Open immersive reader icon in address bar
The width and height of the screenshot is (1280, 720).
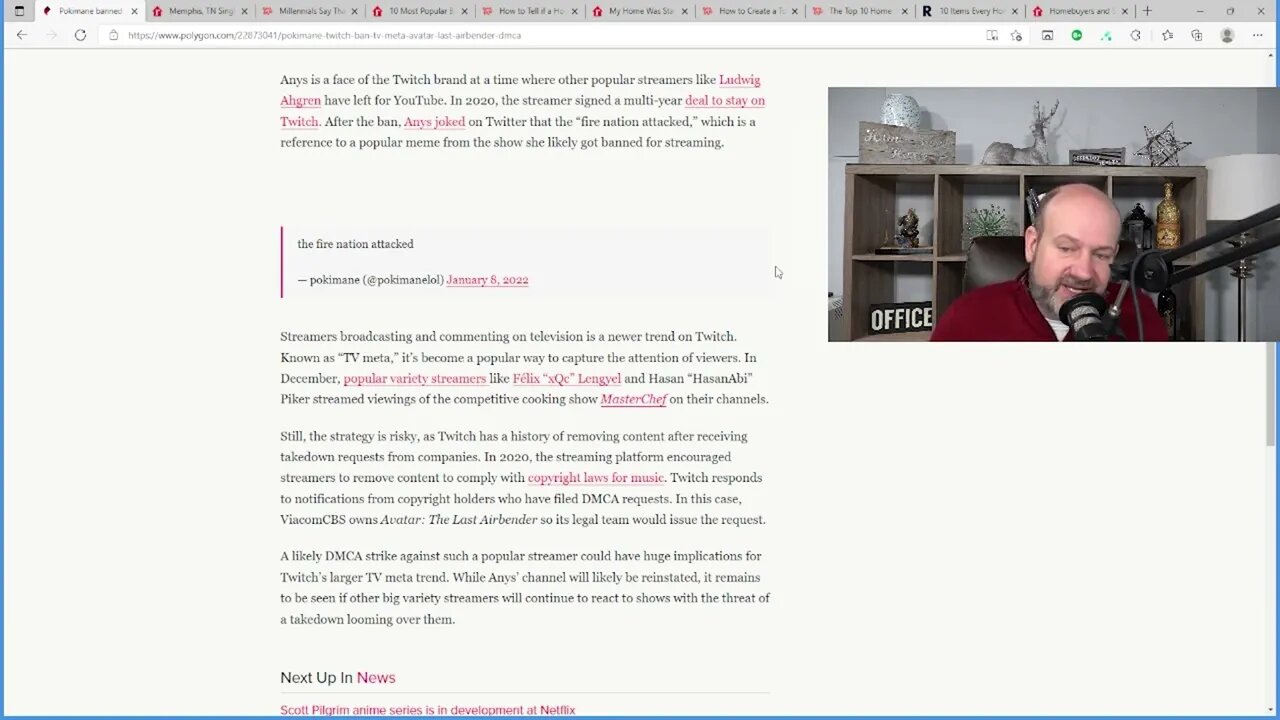pyautogui.click(x=992, y=35)
